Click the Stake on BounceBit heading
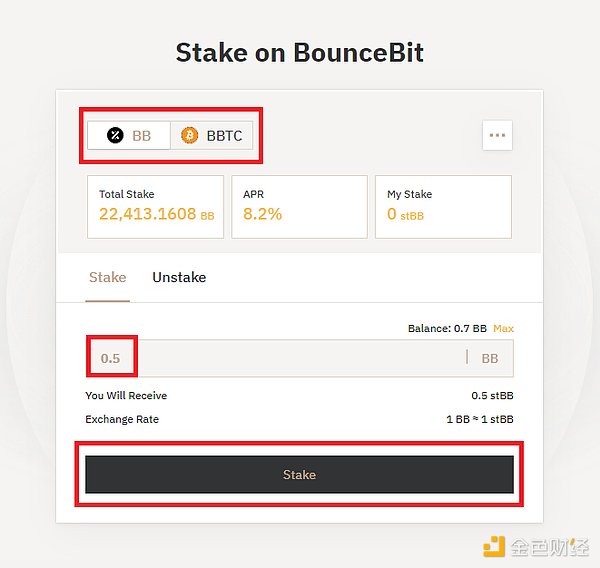 coord(300,52)
